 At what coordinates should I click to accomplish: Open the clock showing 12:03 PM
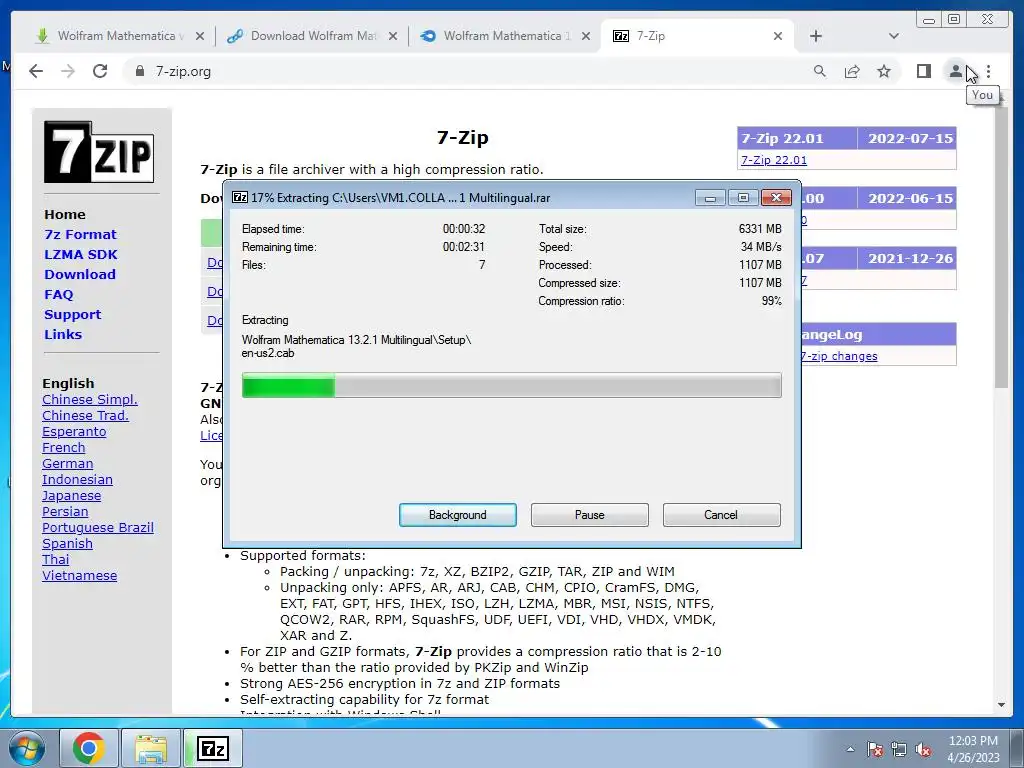[973, 749]
